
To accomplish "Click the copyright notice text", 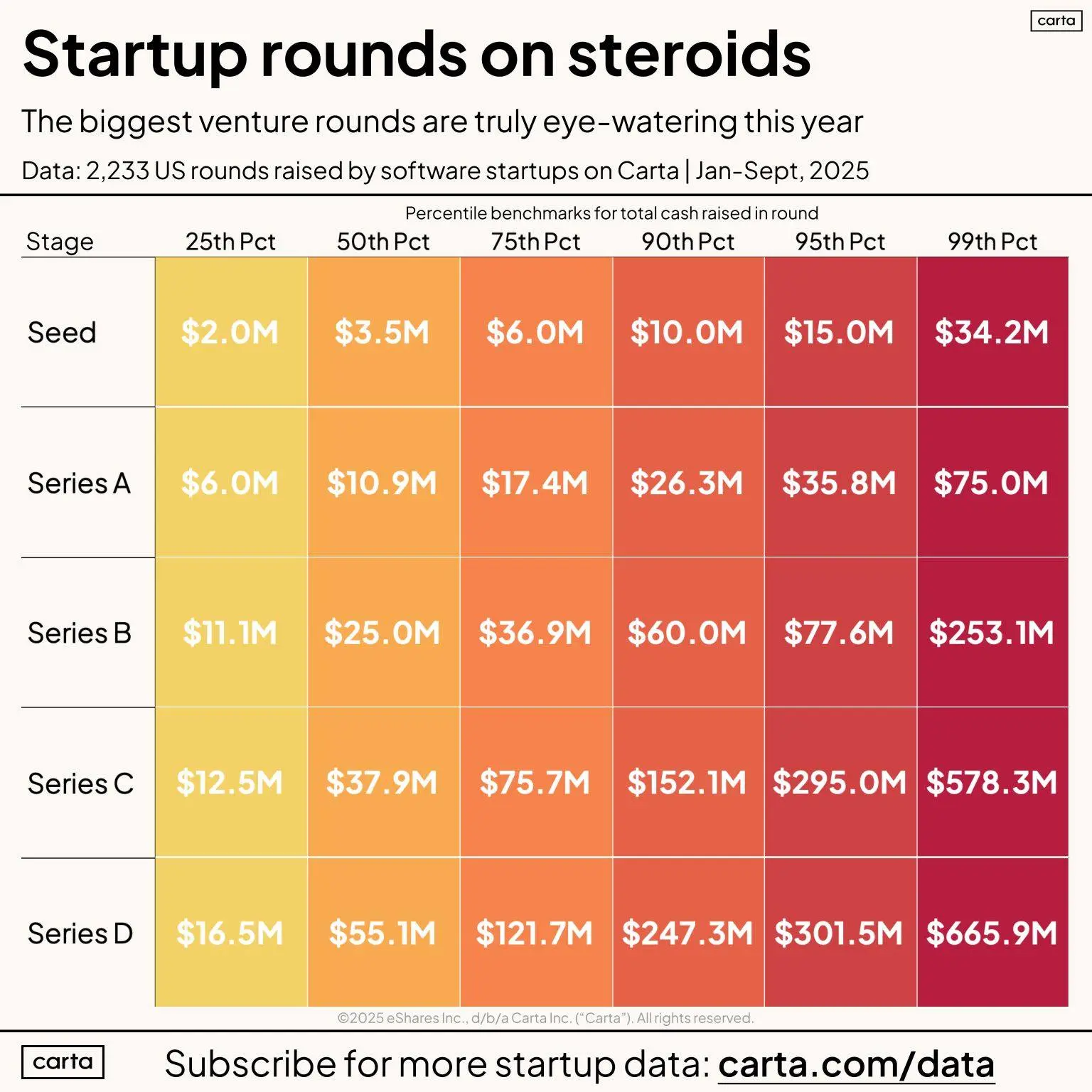I will click(x=545, y=1018).
